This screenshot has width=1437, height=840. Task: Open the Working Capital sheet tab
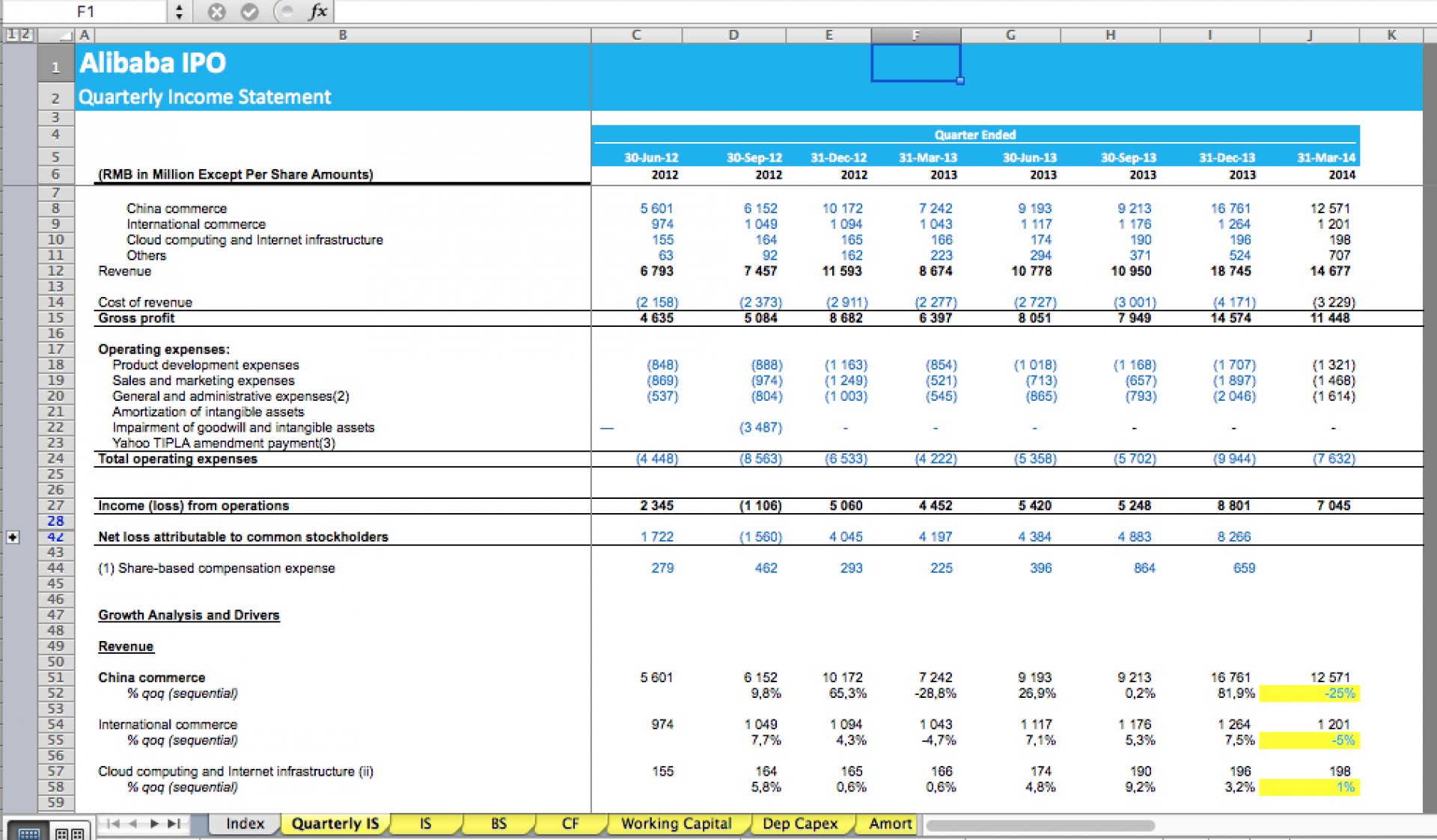coord(677,824)
